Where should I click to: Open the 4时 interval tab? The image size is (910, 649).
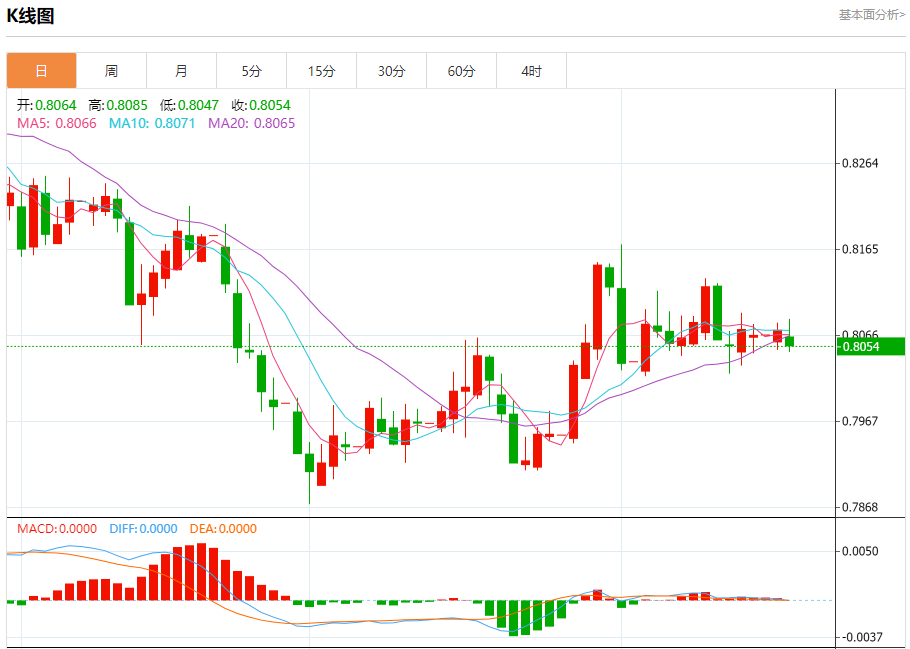[x=532, y=71]
